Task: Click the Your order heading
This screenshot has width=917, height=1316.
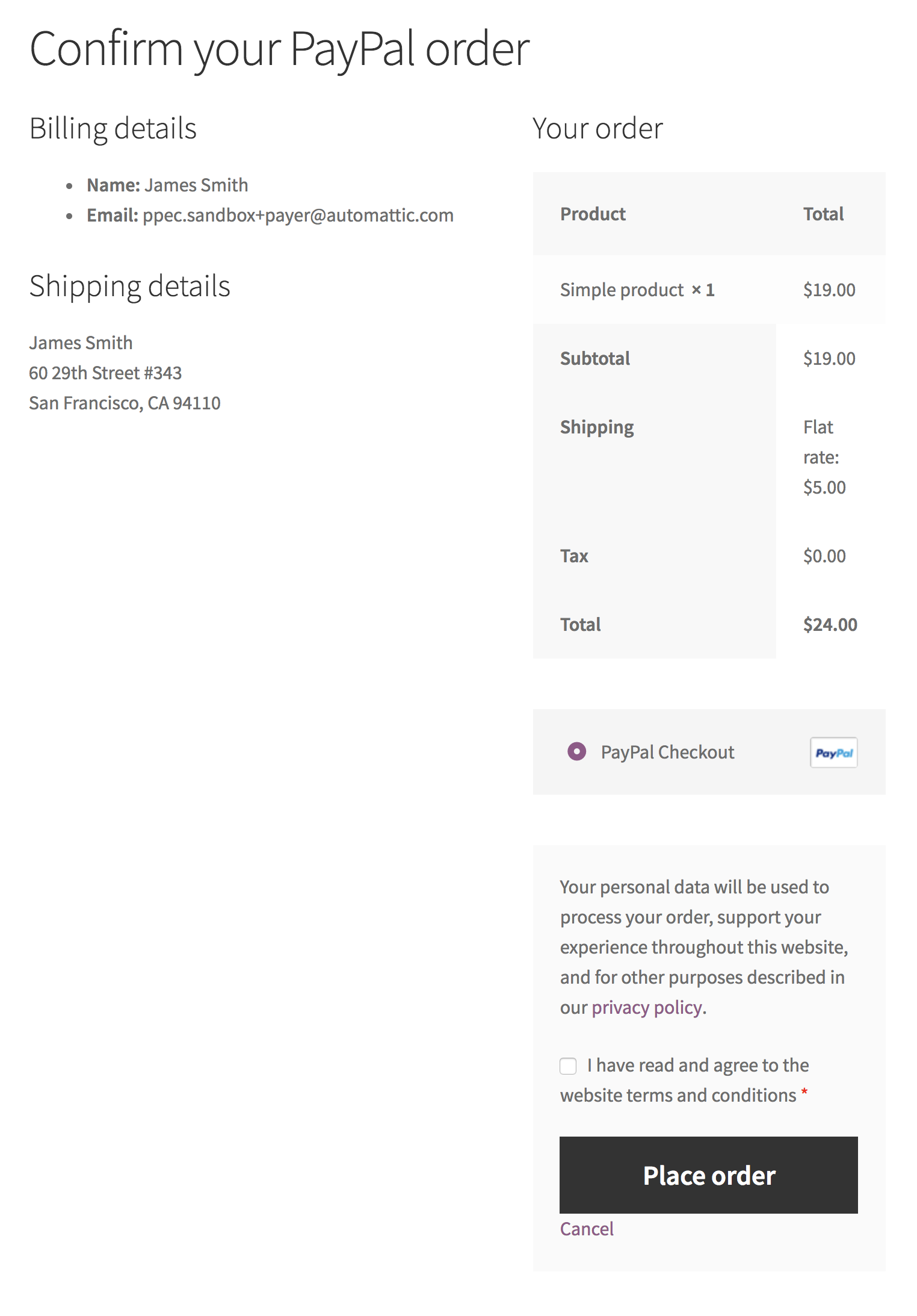Action: [597, 129]
